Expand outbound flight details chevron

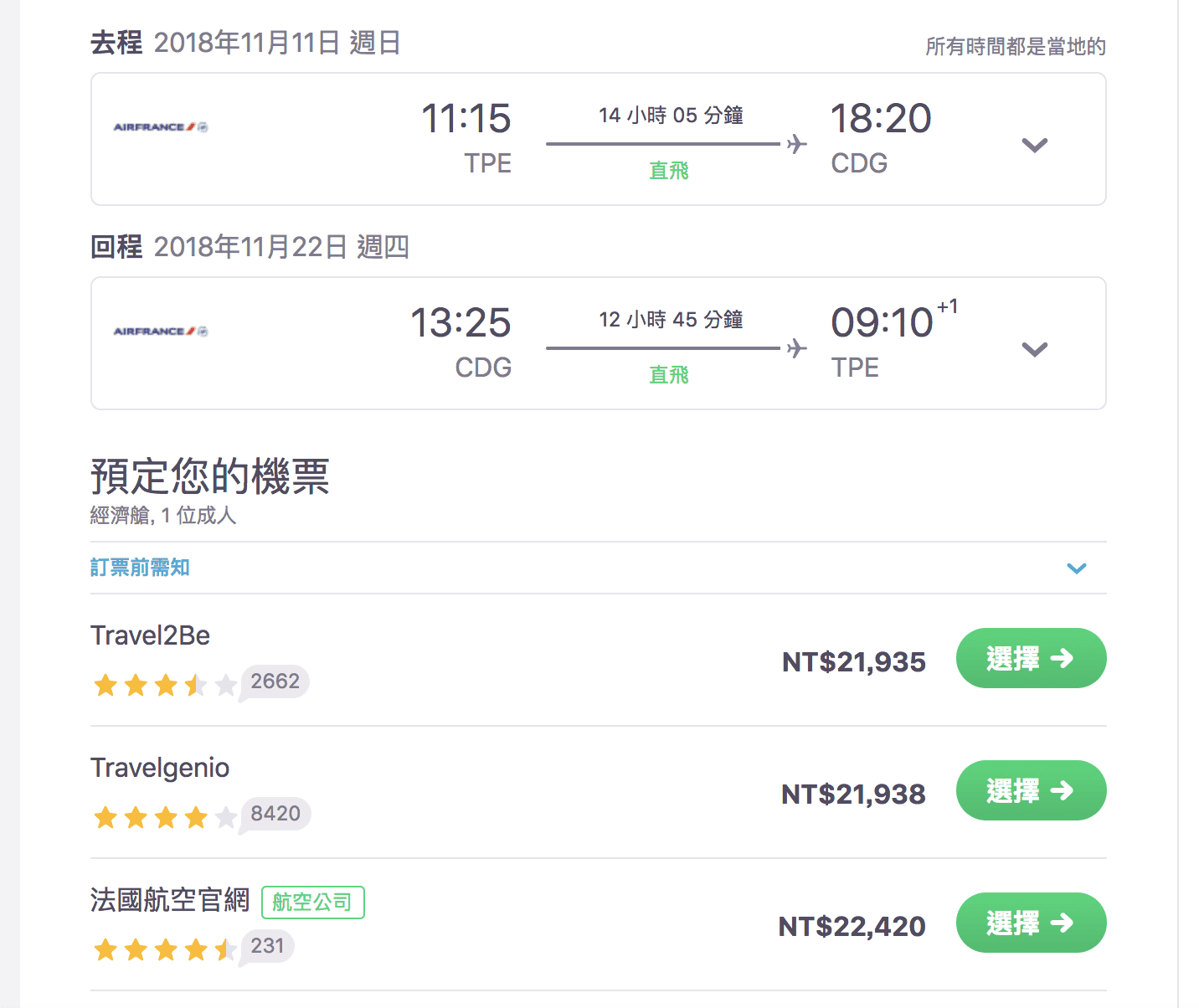tap(1035, 145)
